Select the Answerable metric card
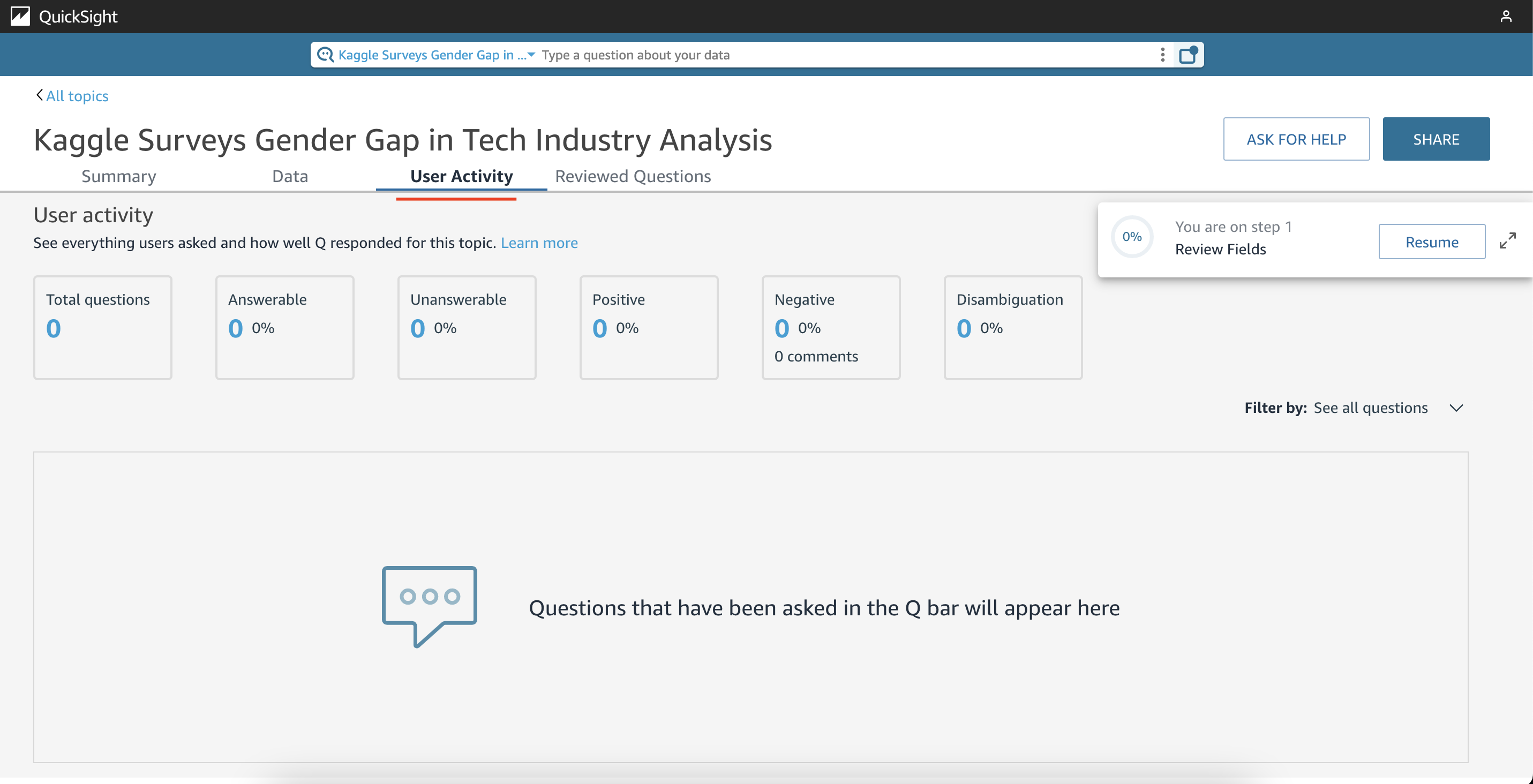This screenshot has height=784, width=1533. (x=284, y=327)
